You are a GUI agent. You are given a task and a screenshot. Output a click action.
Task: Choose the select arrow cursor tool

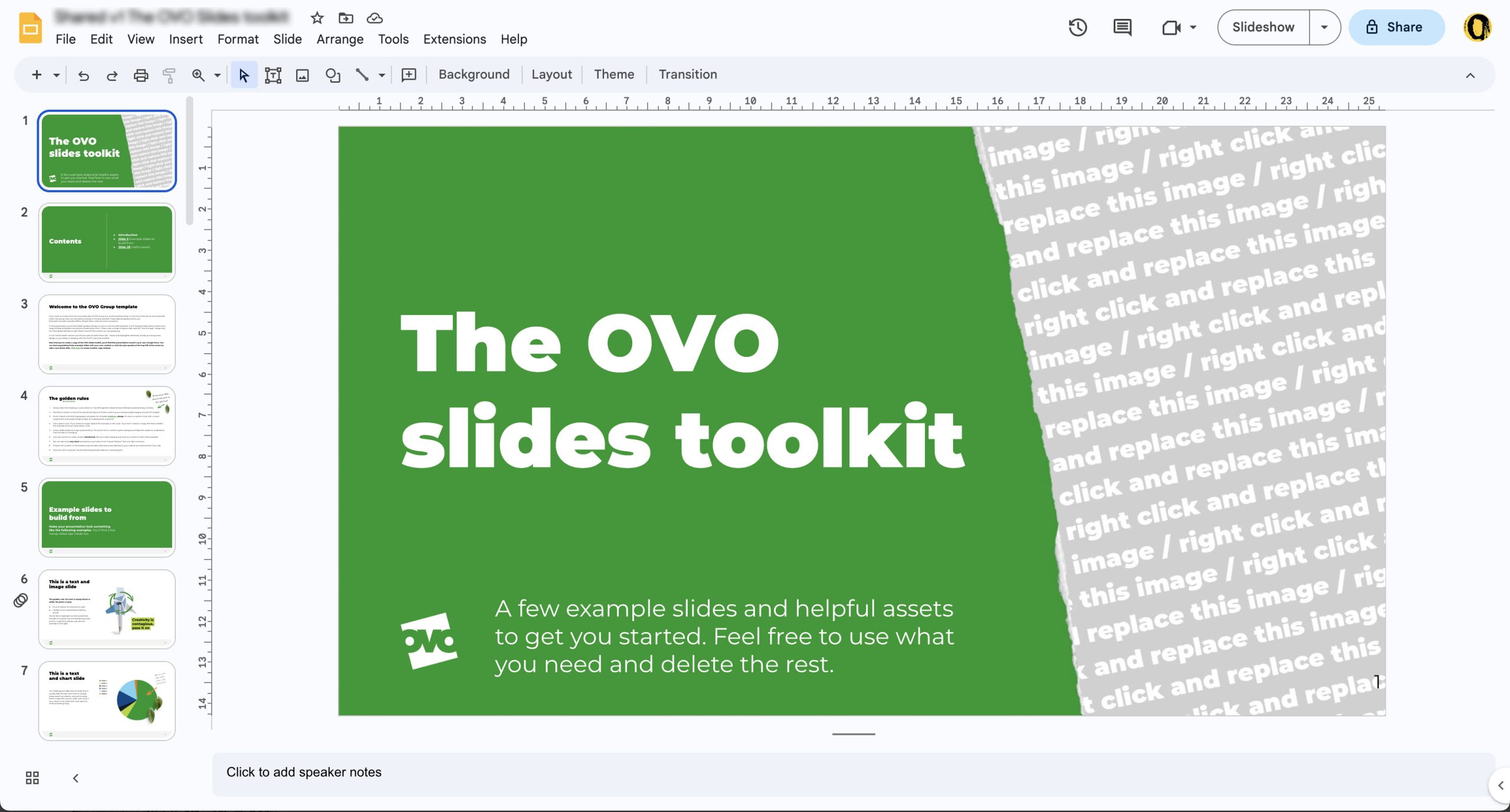tap(244, 75)
